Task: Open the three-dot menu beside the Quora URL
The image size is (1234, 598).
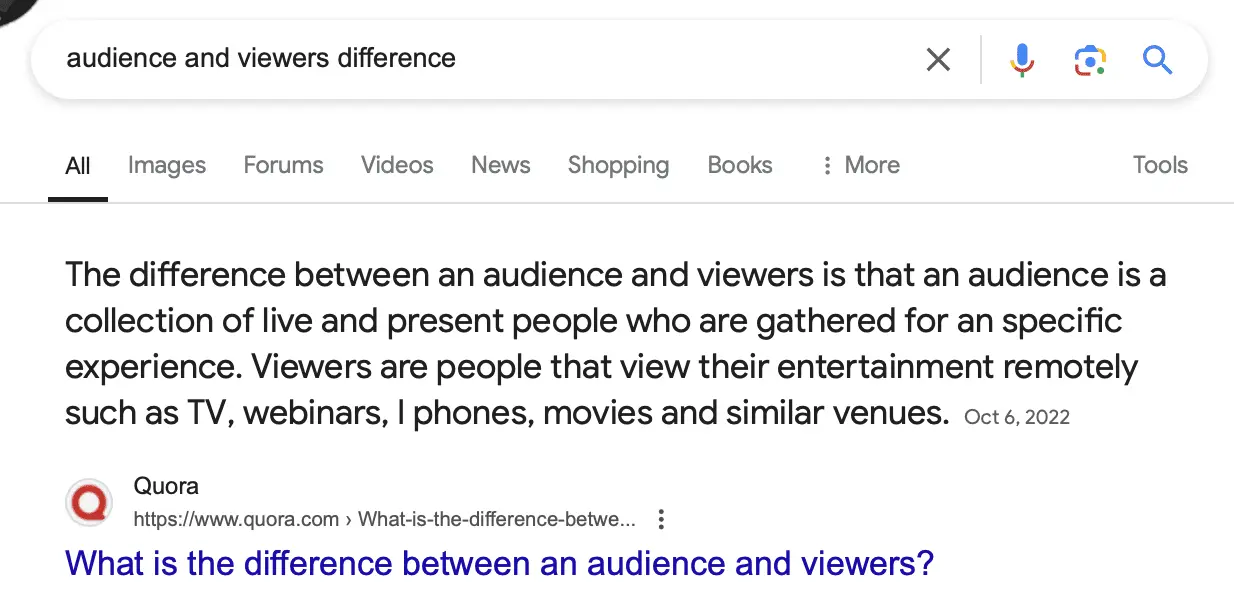Action: [x=660, y=519]
